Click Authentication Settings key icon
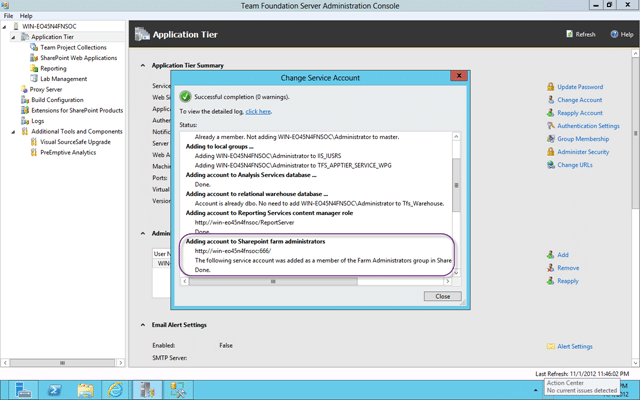640x400 pixels. (x=551, y=126)
